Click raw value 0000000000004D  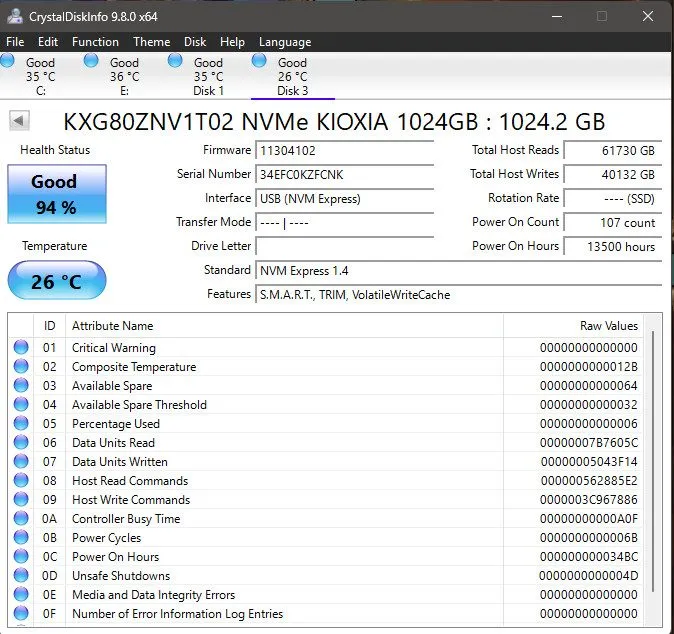(589, 575)
